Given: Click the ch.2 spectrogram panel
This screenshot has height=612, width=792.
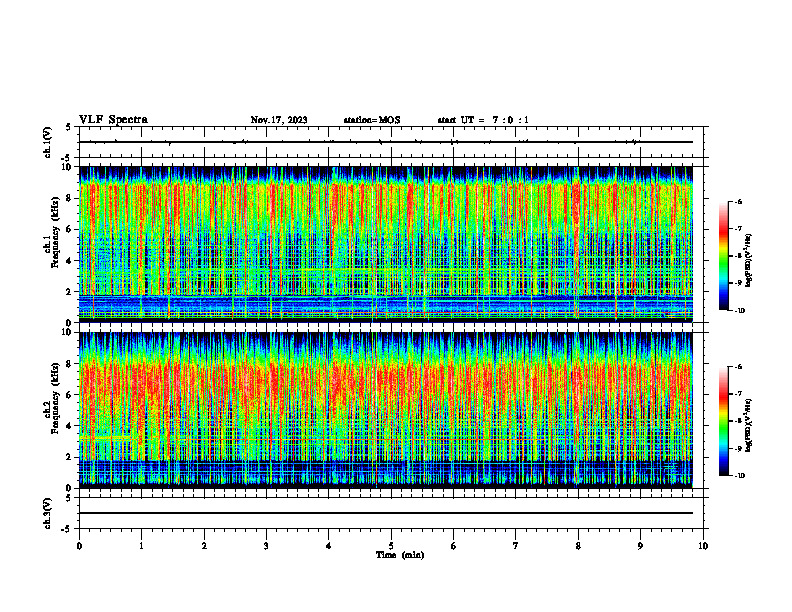Looking at the screenshot, I should click(x=386, y=410).
